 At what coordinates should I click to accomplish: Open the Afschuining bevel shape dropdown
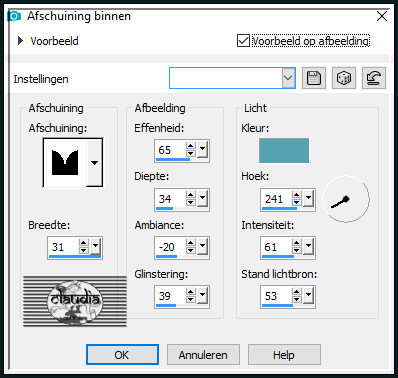95,163
